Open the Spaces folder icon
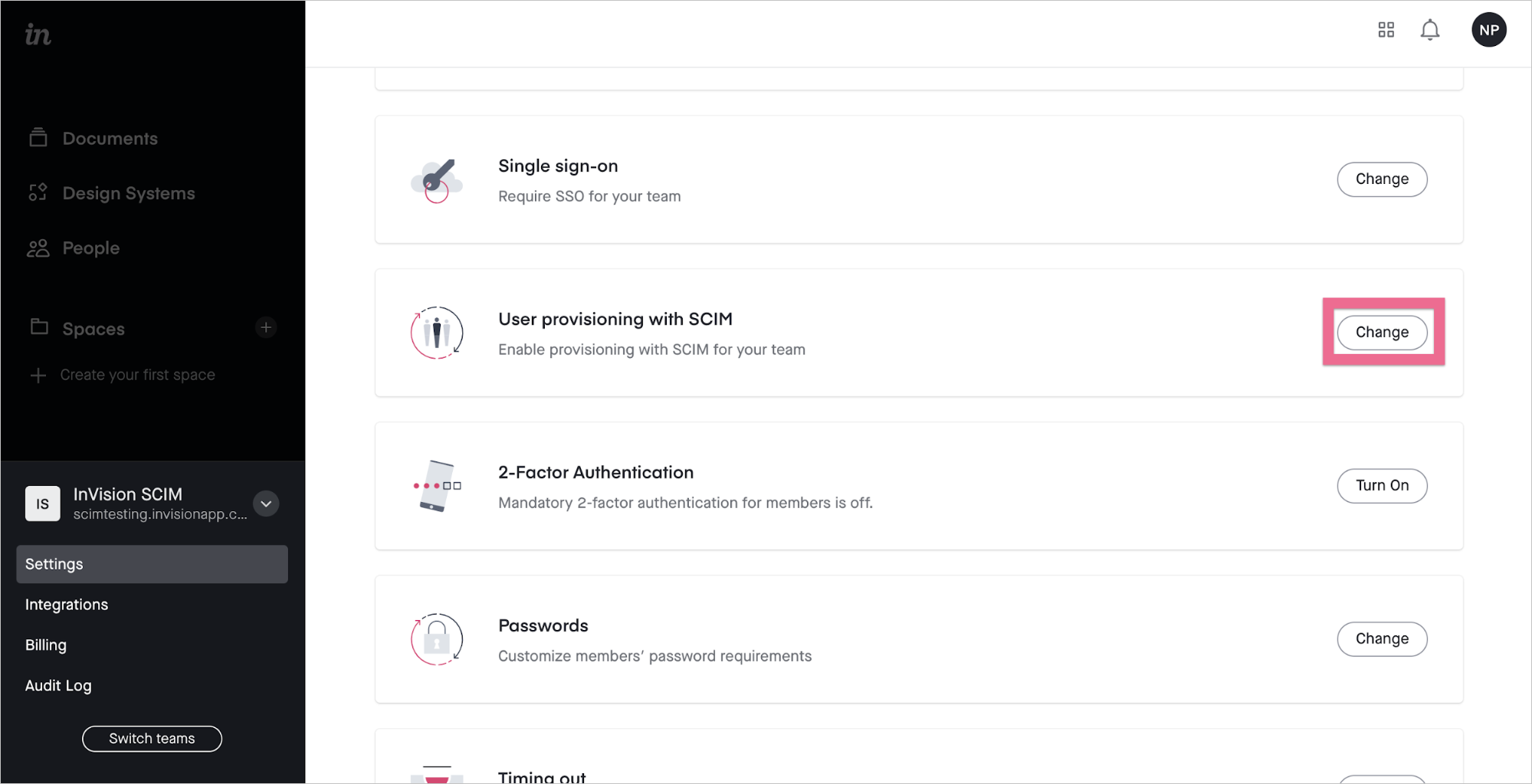 [x=38, y=327]
